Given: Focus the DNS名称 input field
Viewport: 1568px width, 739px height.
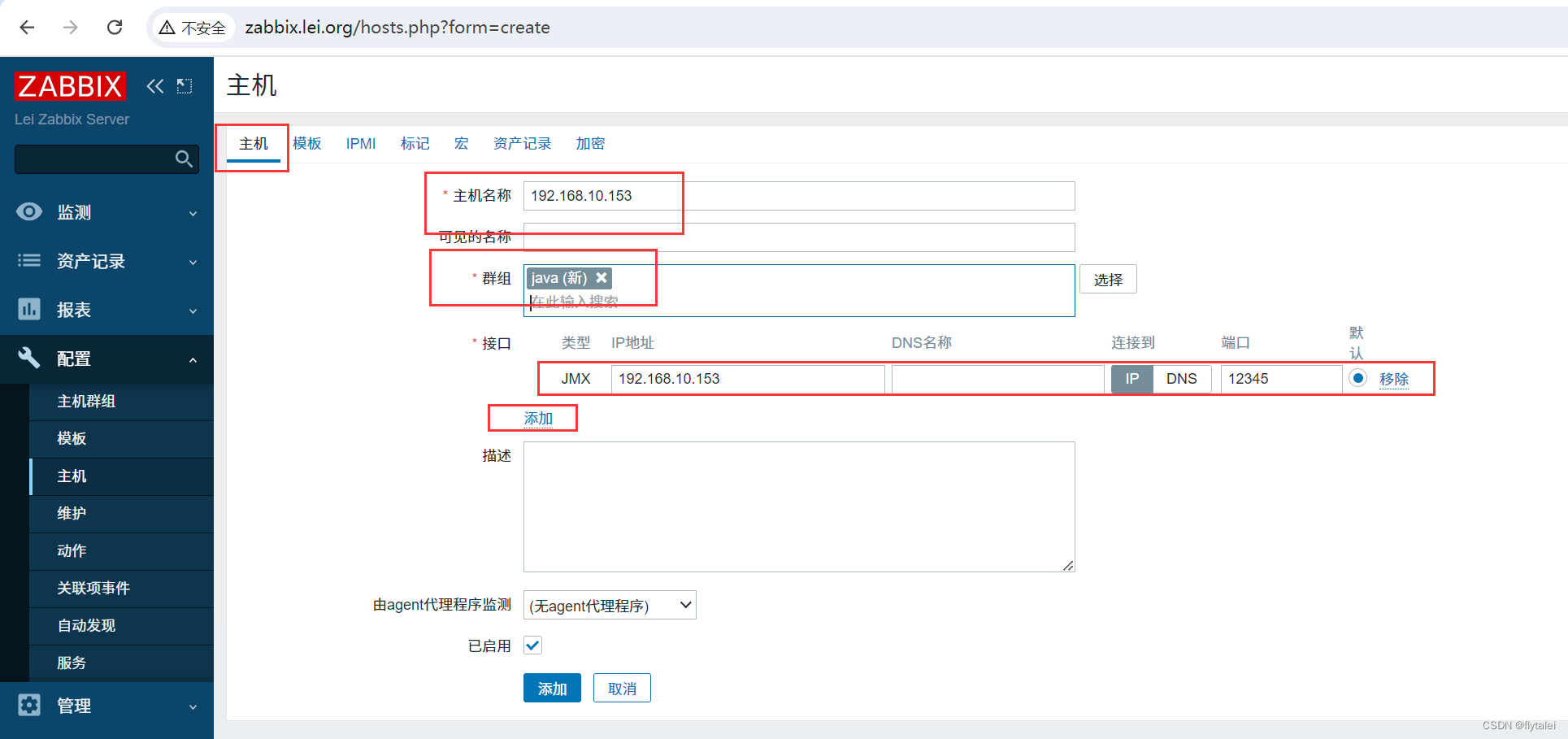Looking at the screenshot, I should point(998,379).
